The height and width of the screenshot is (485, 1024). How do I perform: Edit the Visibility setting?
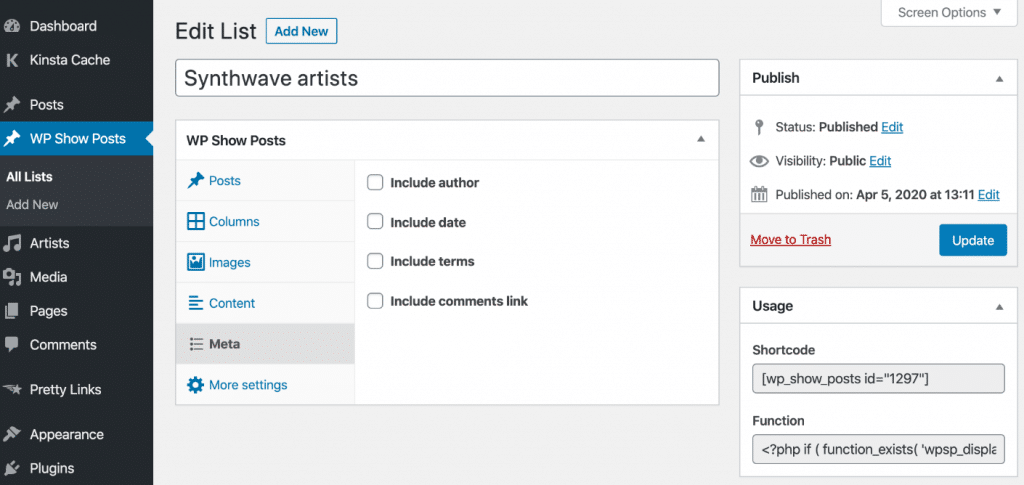(x=880, y=161)
